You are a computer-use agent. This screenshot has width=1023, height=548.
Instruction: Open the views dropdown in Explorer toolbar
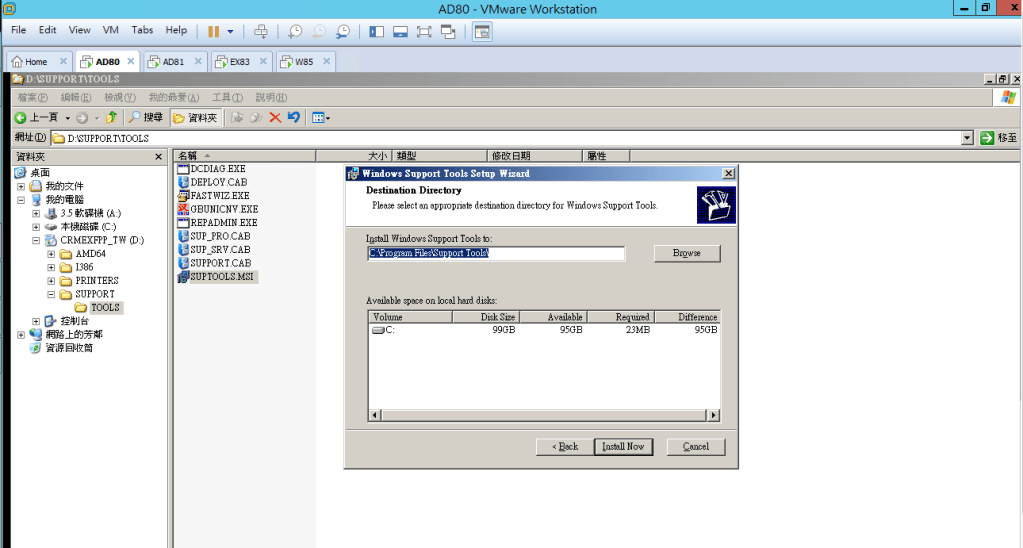(x=321, y=117)
